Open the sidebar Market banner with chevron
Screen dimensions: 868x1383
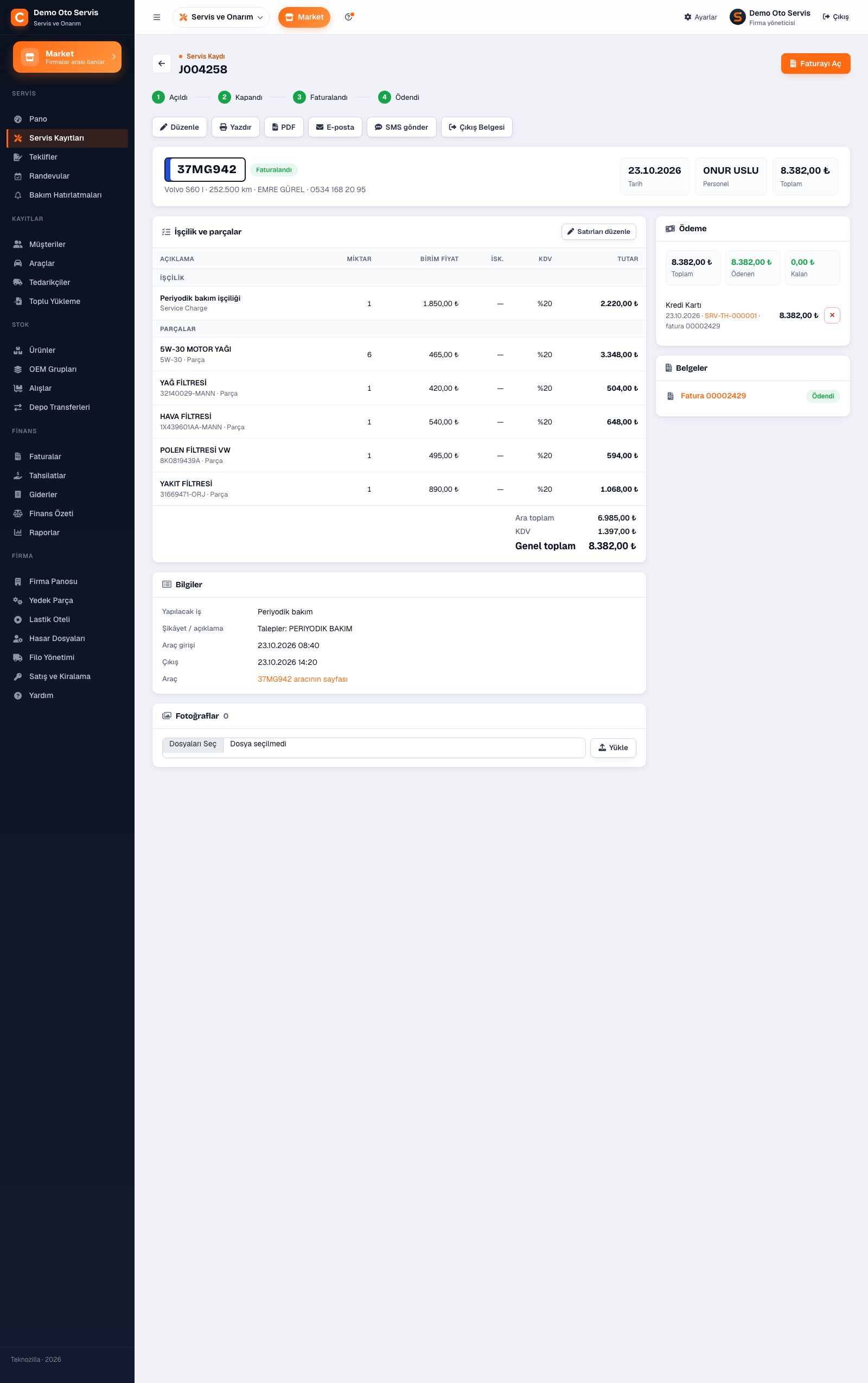coord(67,57)
